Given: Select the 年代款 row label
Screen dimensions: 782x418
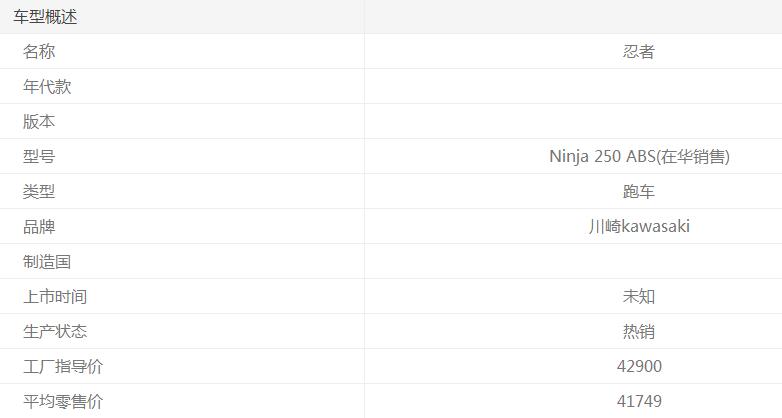Looking at the screenshot, I should click(x=47, y=87).
